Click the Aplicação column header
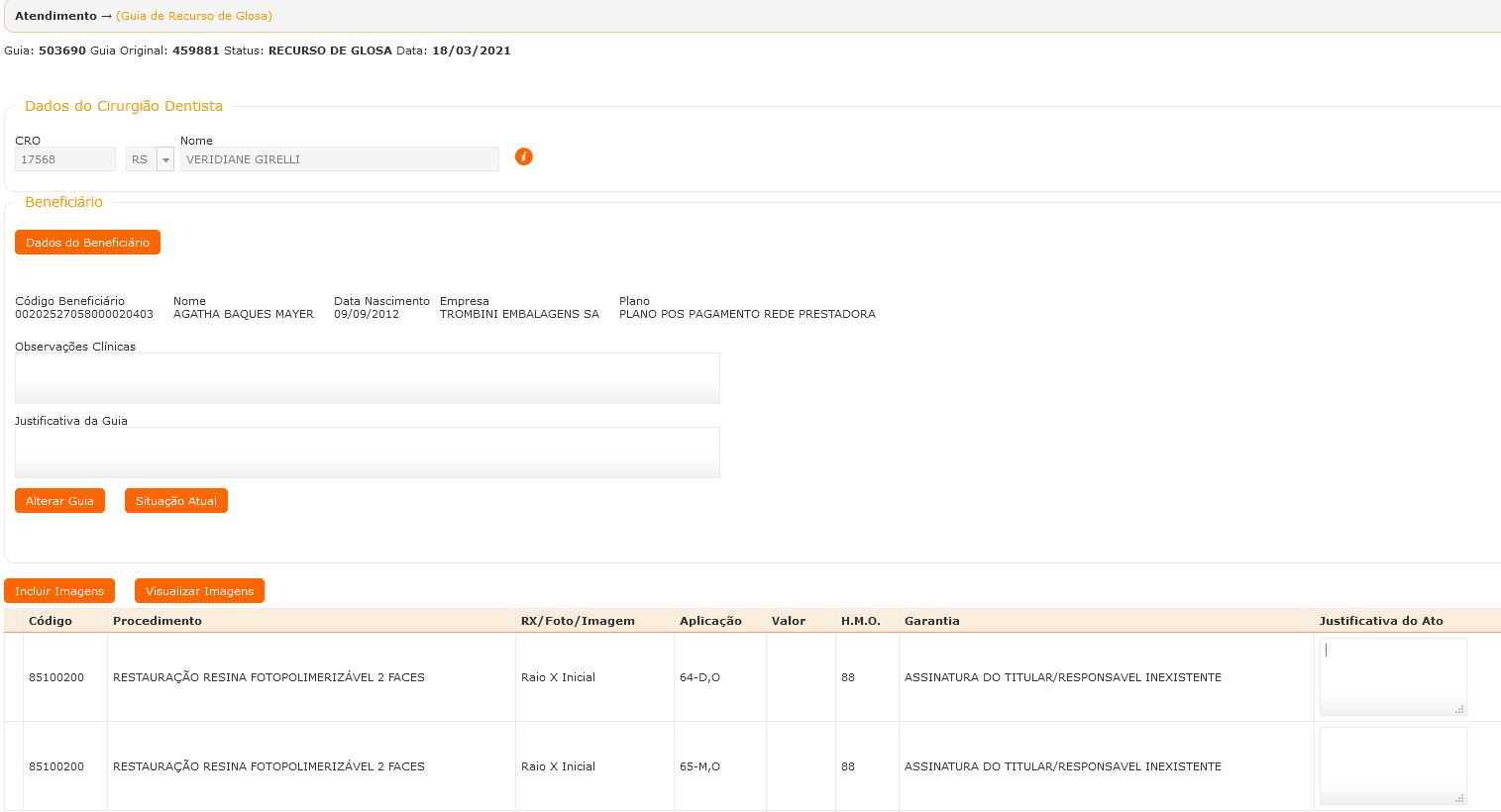 (710, 621)
